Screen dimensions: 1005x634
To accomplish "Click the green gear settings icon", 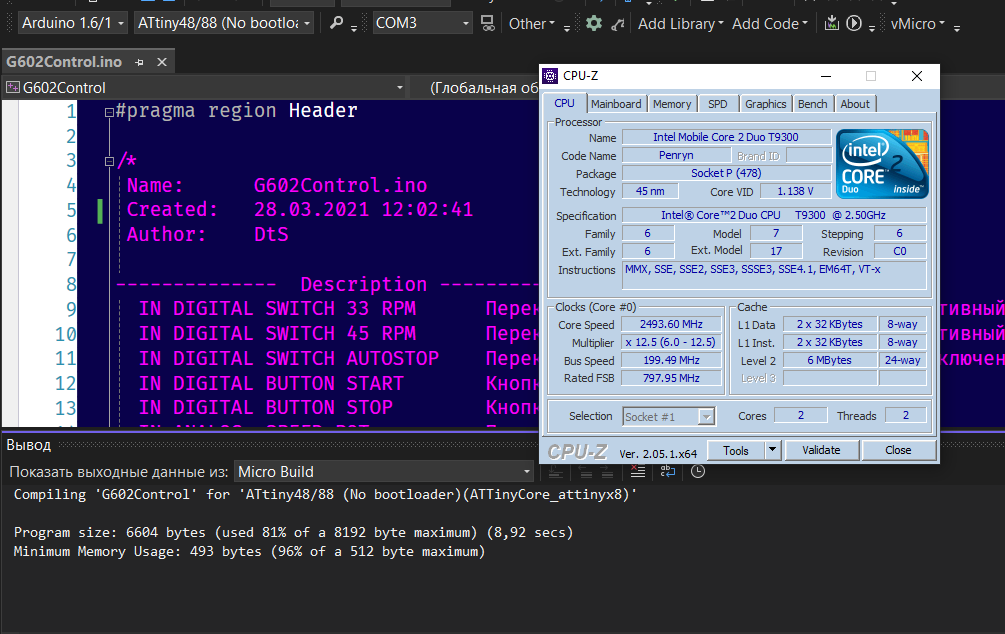I will pyautogui.click(x=594, y=24).
